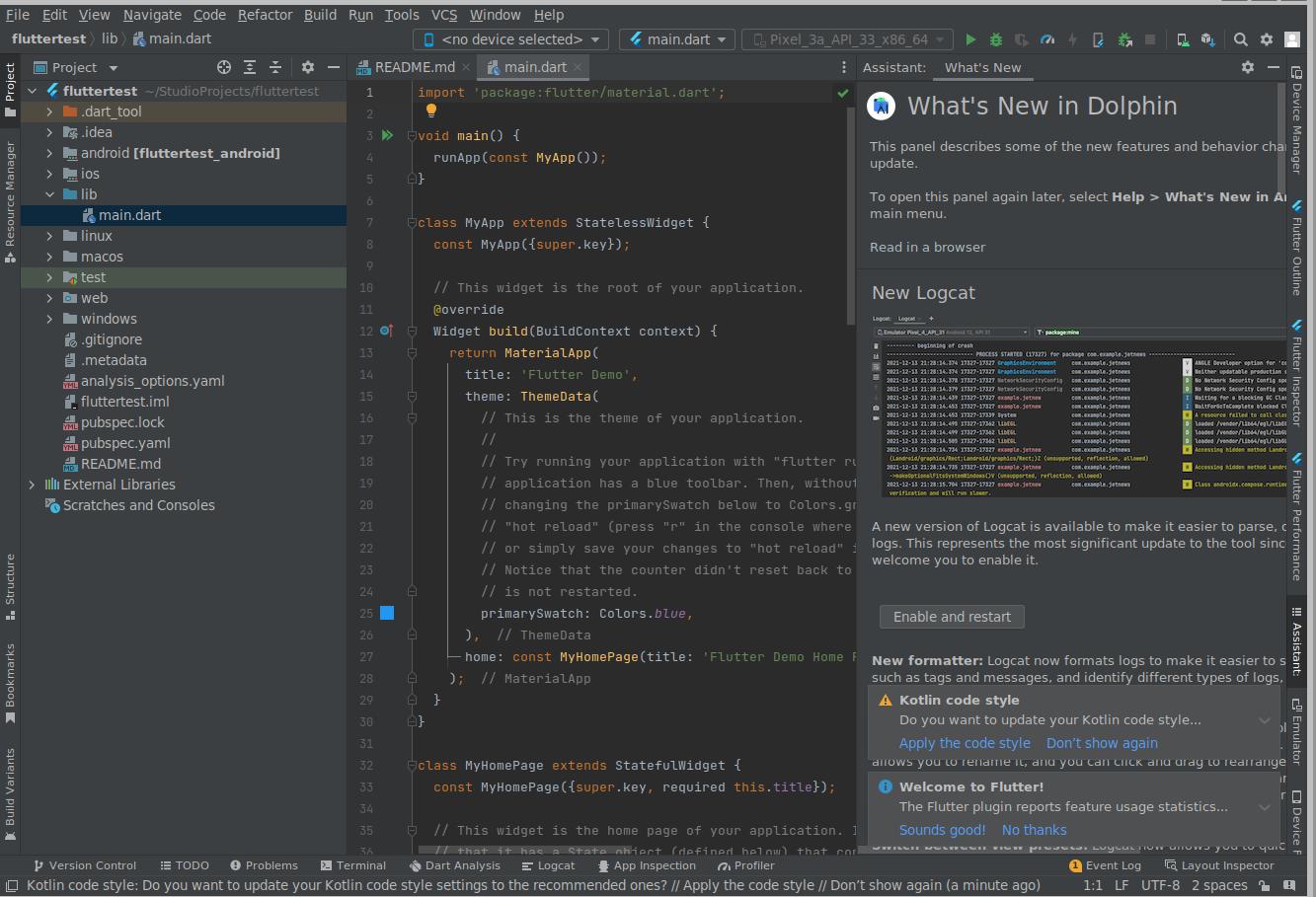1316x897 pixels.
Task: Toggle the Project tool window stripe button
Action: (10, 89)
